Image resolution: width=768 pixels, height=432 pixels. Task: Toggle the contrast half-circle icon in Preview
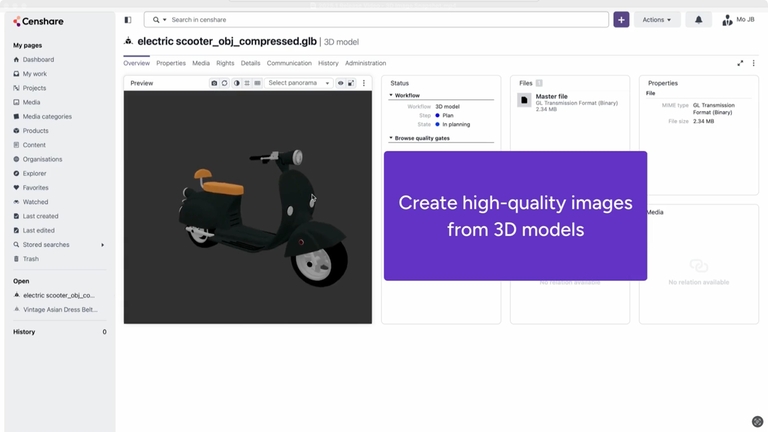coord(237,83)
